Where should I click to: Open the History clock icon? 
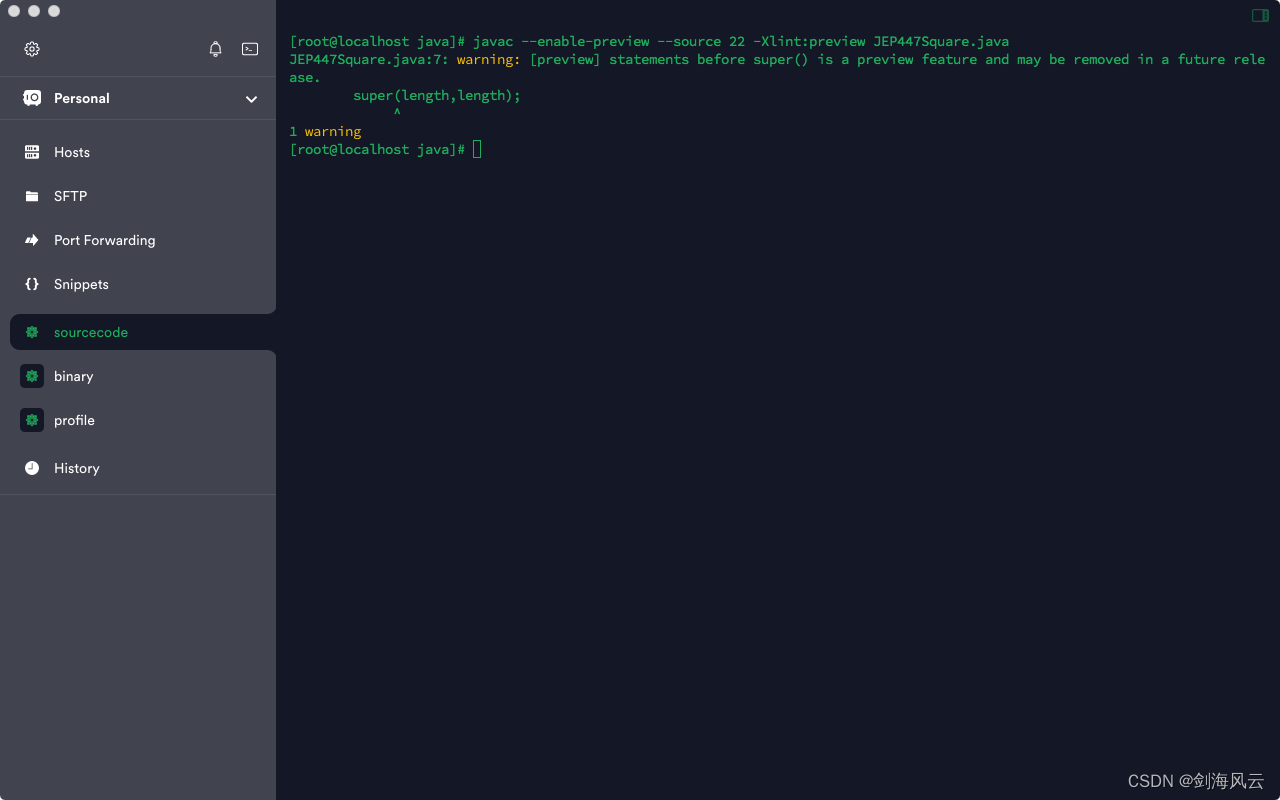point(31,468)
